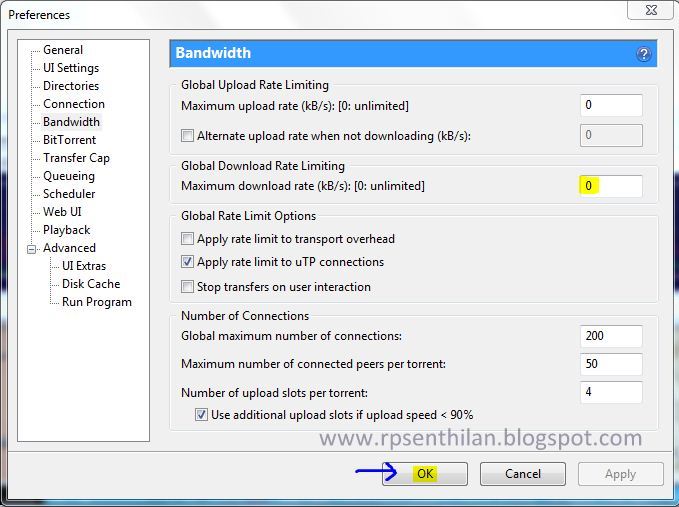Check Apply rate limit to transport overhead
The height and width of the screenshot is (507, 679).
click(x=187, y=239)
